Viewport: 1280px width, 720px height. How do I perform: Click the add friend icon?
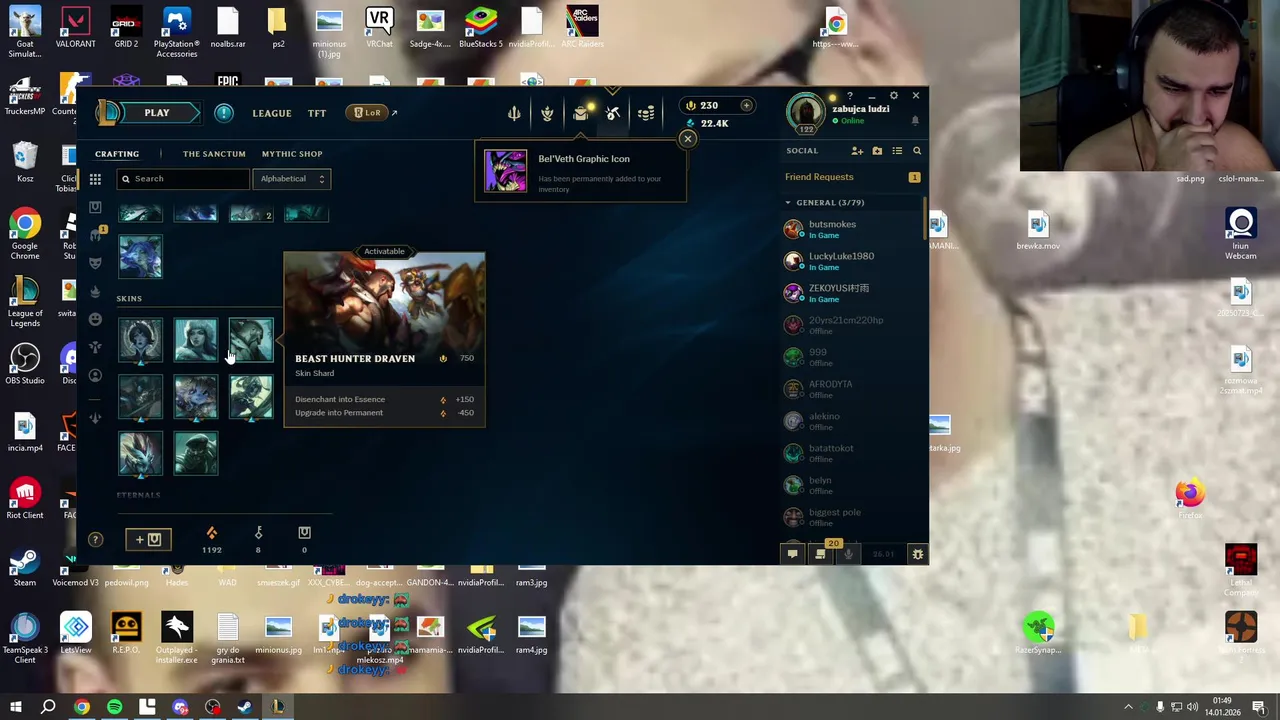(x=857, y=151)
